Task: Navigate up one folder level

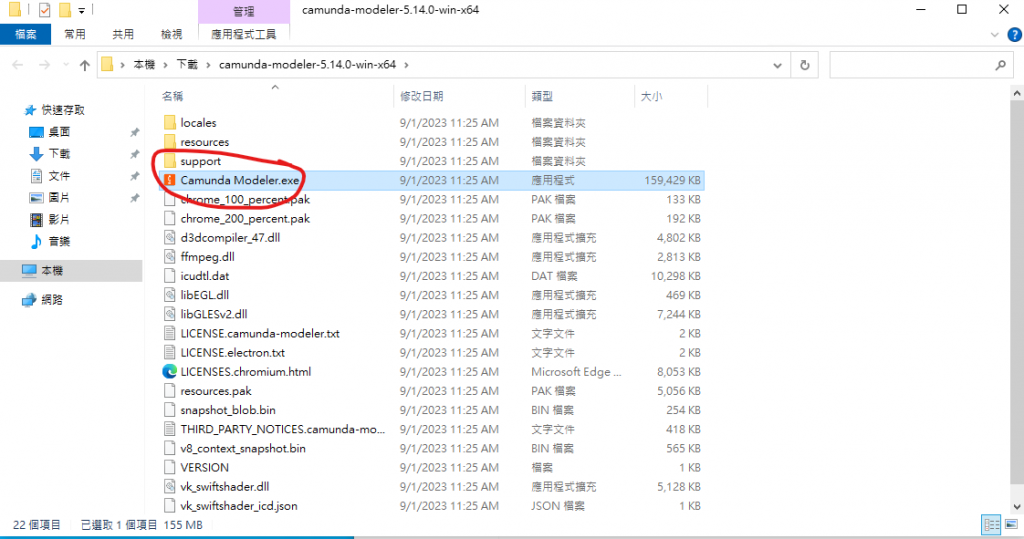Action: point(84,65)
